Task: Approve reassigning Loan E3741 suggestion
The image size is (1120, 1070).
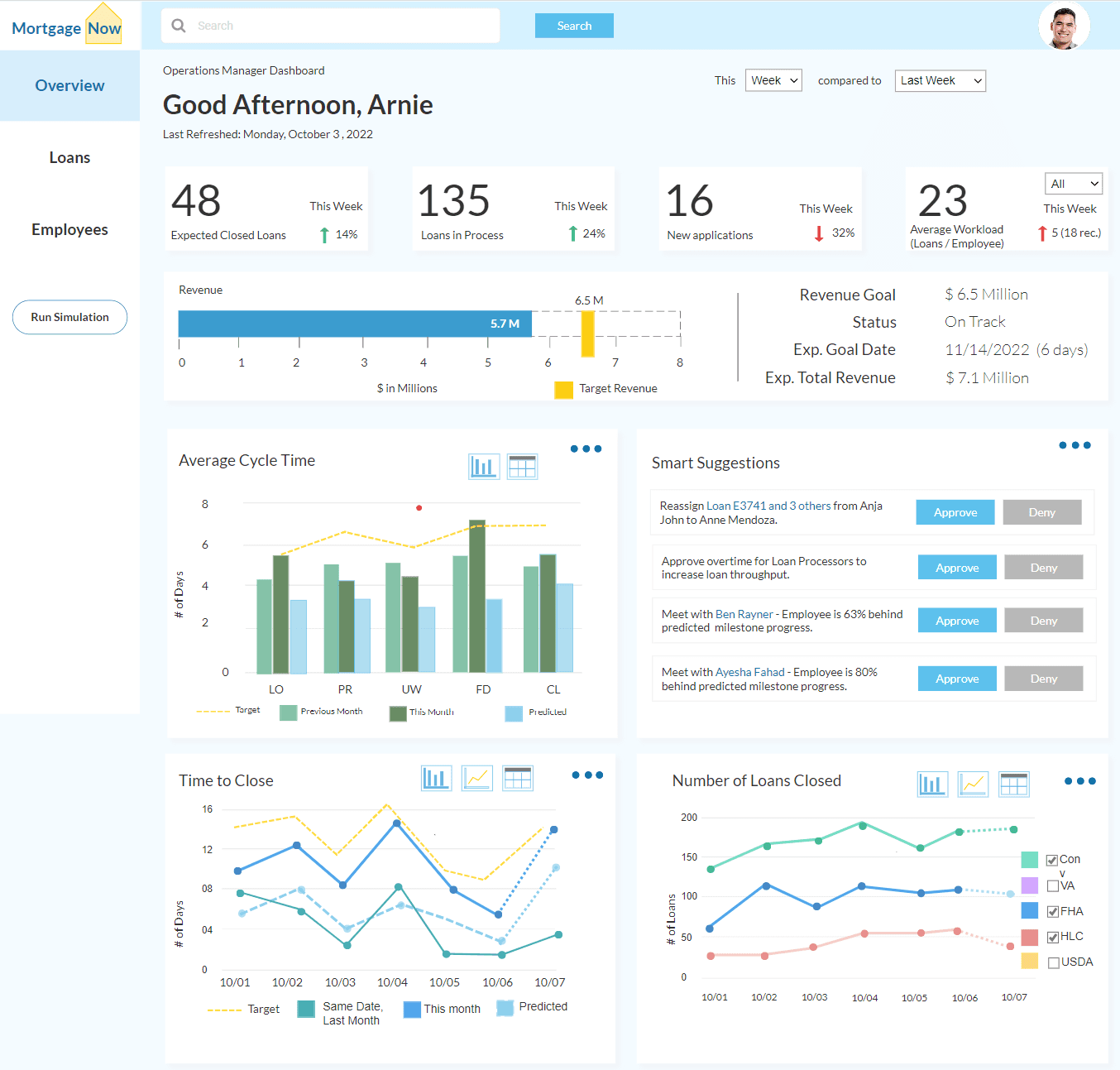Action: point(955,512)
